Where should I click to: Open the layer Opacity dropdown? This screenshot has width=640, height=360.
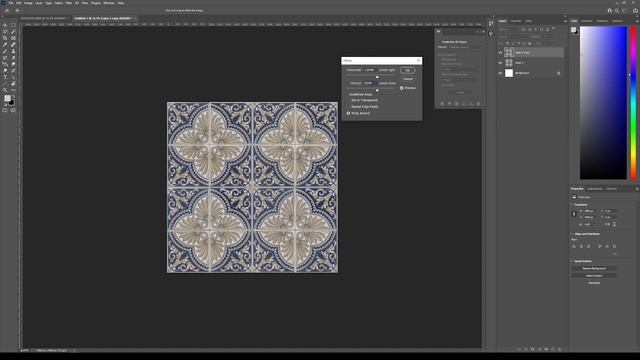548,36
